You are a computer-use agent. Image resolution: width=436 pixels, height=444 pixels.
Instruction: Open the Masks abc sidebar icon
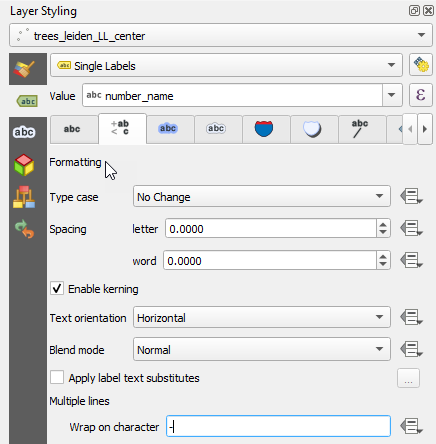[x=24, y=132]
